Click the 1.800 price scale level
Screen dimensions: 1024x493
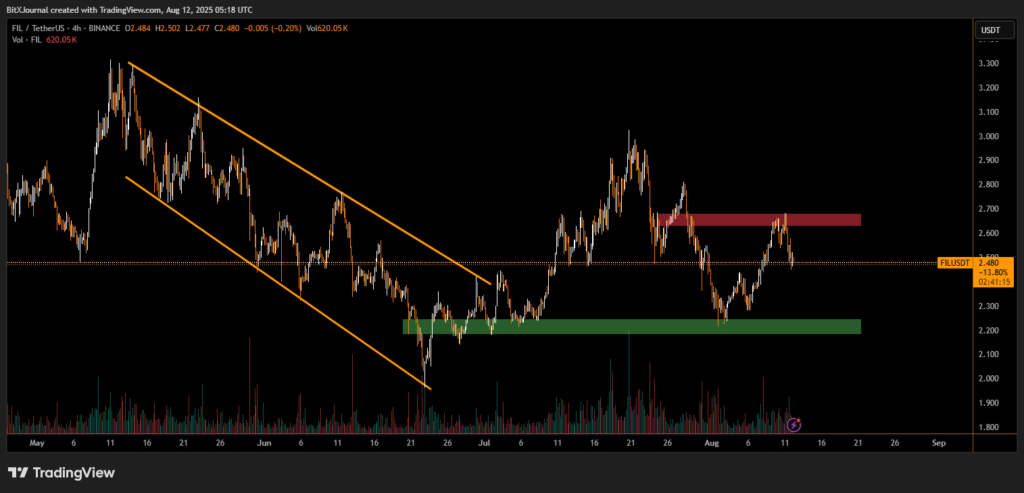(x=988, y=427)
